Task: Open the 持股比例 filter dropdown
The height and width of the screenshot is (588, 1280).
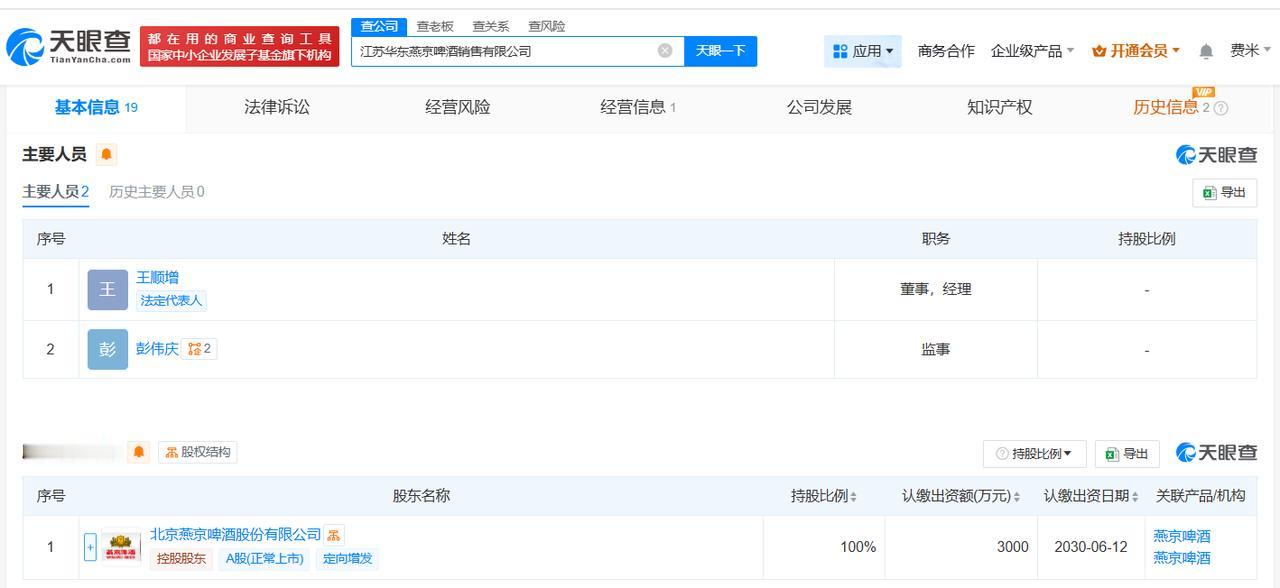Action: pyautogui.click(x=1034, y=454)
